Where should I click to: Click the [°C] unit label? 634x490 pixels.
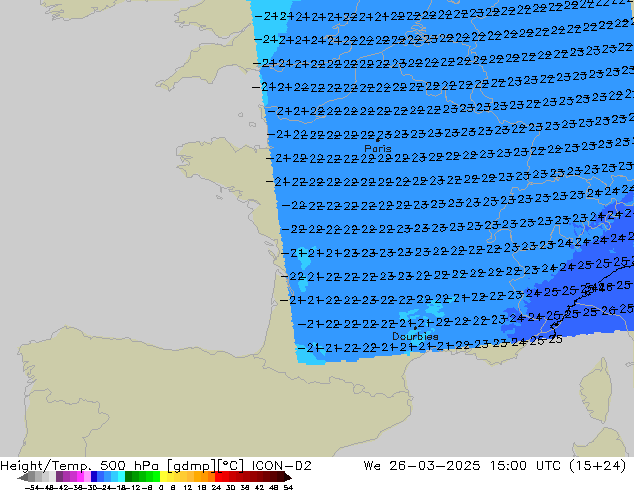(x=230, y=466)
